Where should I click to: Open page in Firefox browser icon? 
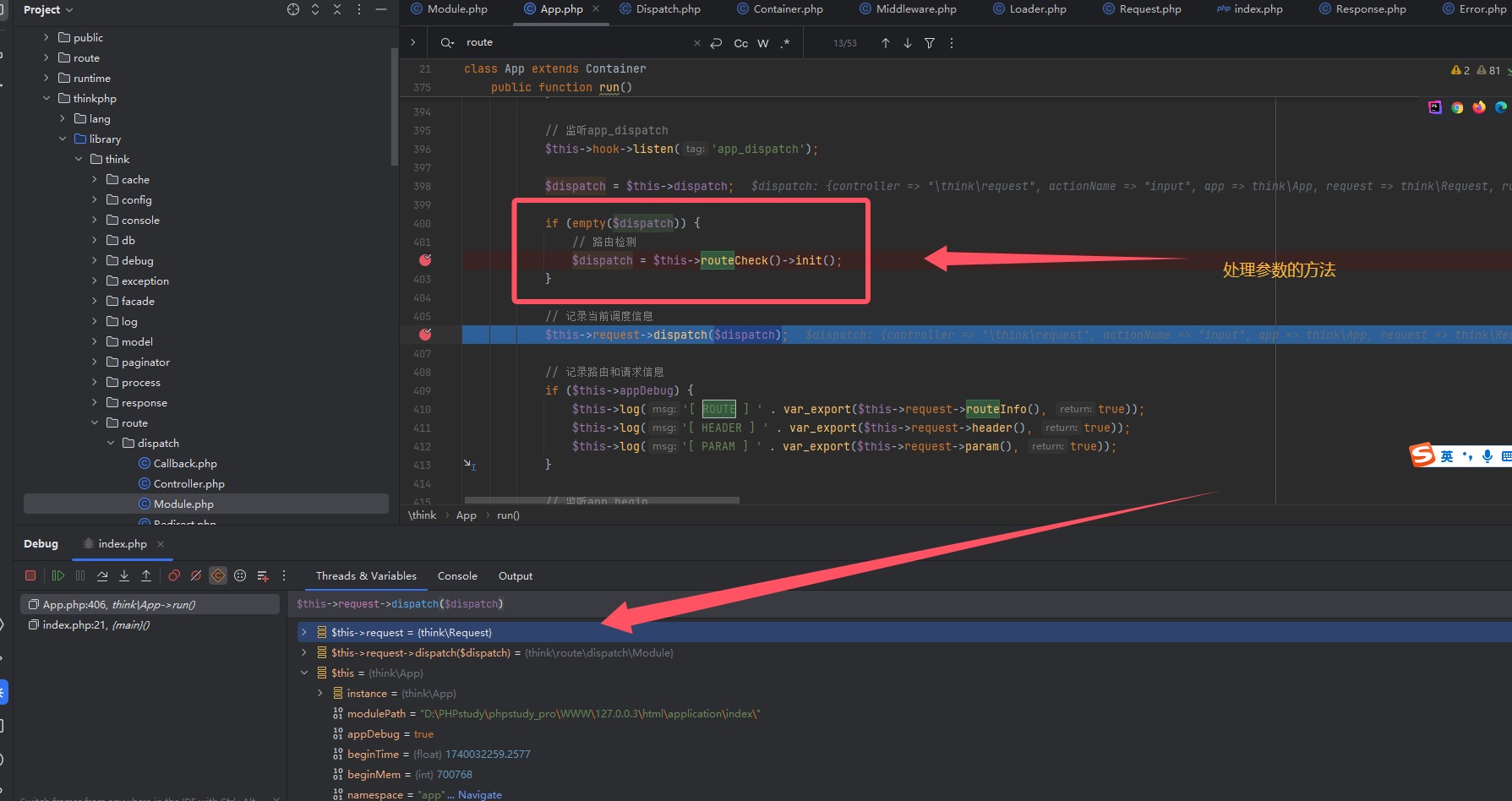1479,107
